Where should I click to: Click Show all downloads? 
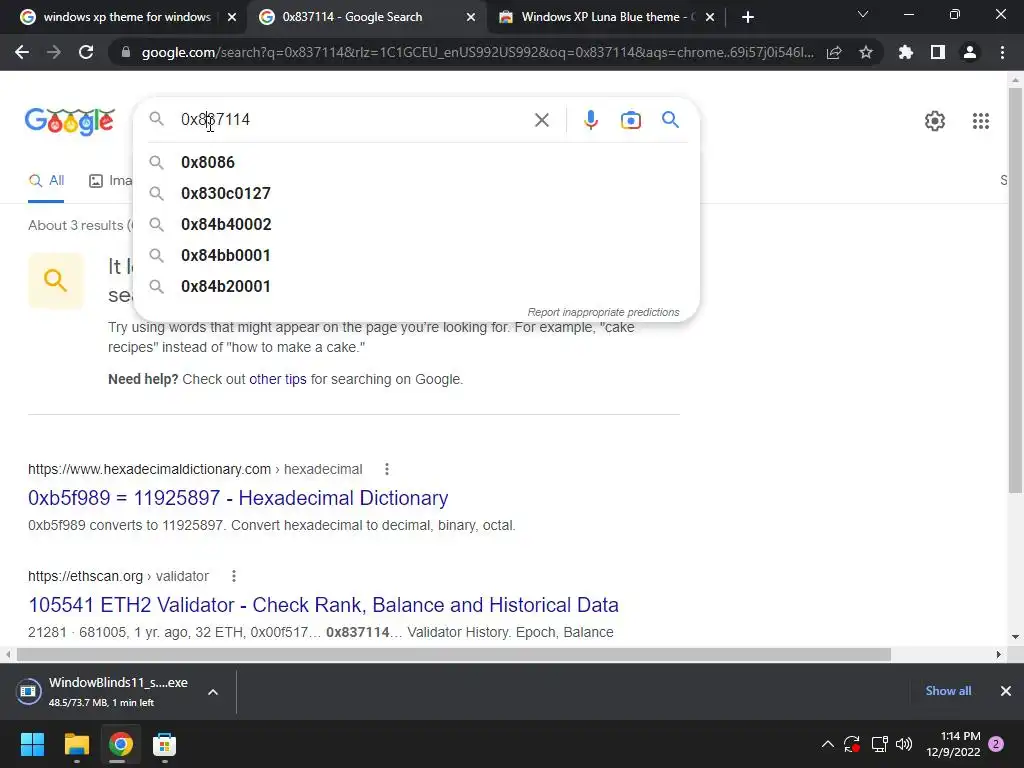tap(948, 691)
